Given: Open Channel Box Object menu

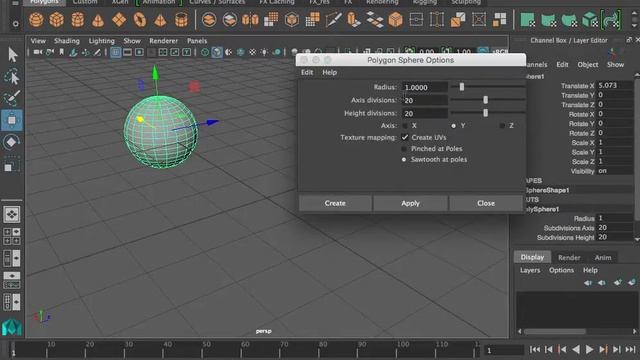Looking at the screenshot, I should tap(588, 64).
